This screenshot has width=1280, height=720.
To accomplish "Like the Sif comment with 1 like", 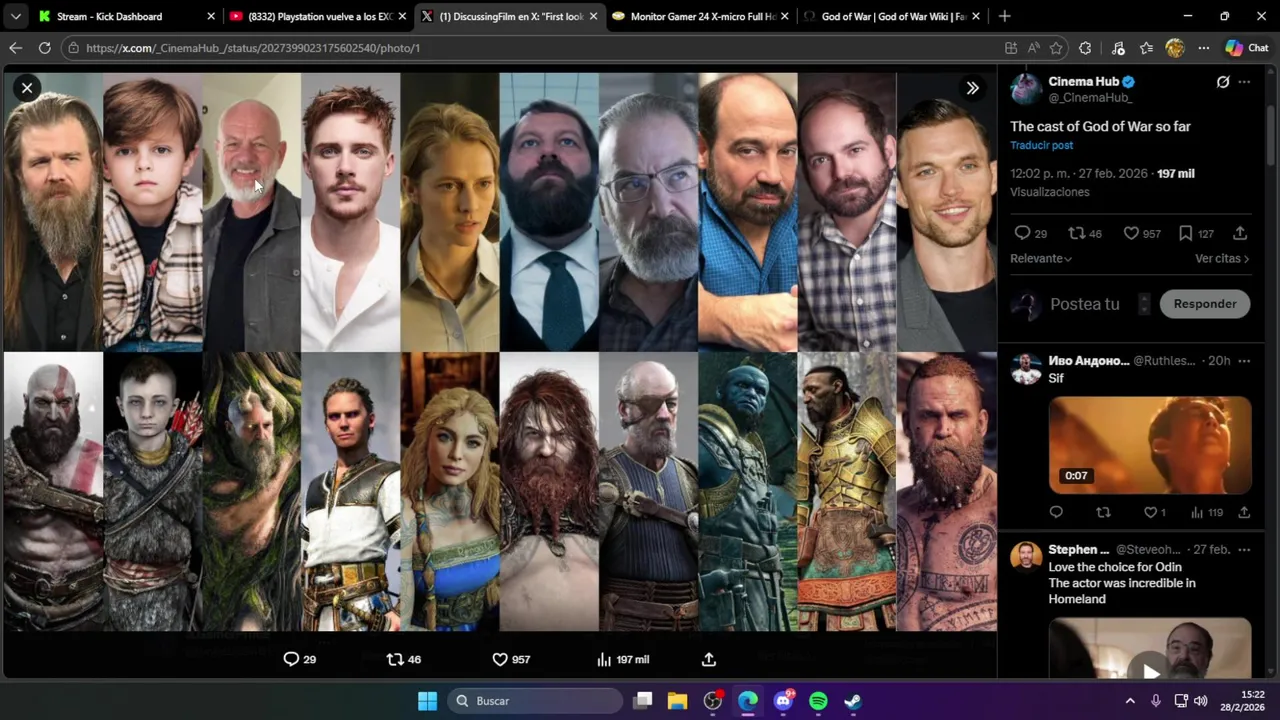I will point(1149,512).
